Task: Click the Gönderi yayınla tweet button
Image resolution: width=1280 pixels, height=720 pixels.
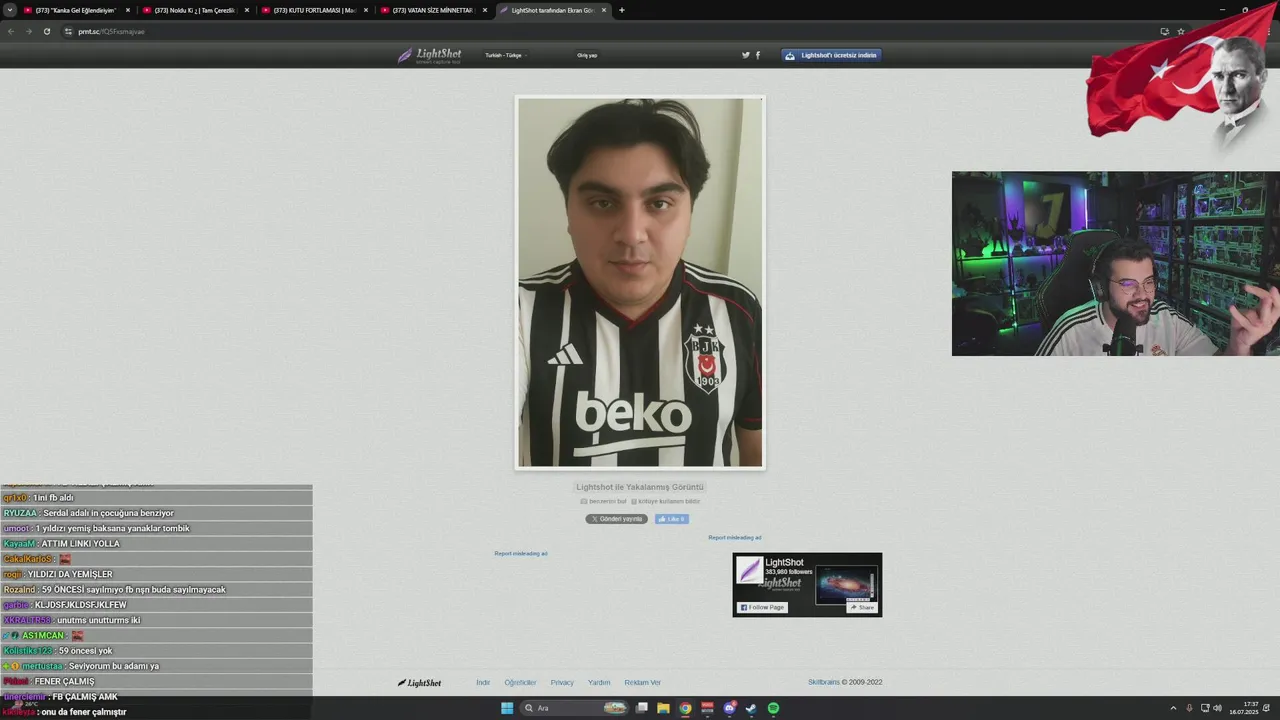Action: 616,519
